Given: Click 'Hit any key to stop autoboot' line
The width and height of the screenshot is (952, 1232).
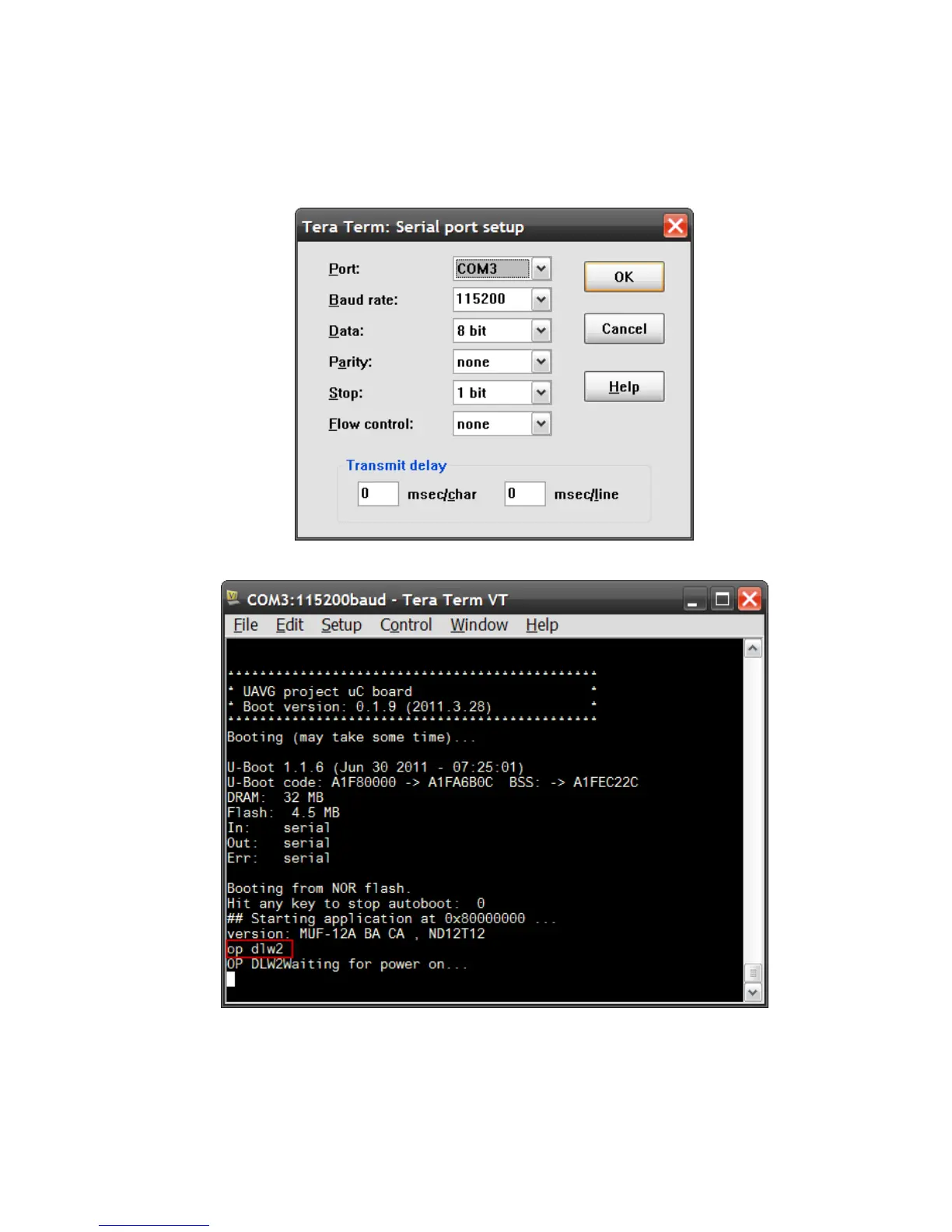Looking at the screenshot, I should pos(355,904).
